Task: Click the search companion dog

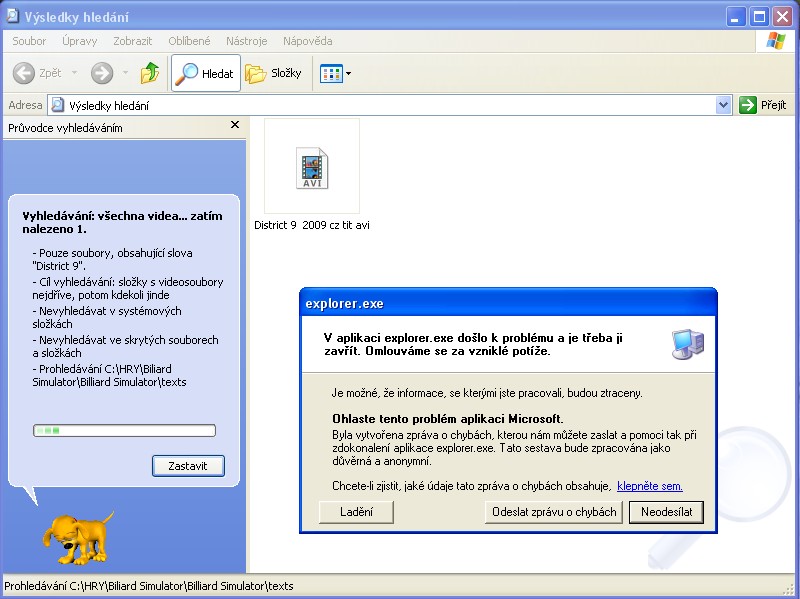Action: tap(78, 538)
